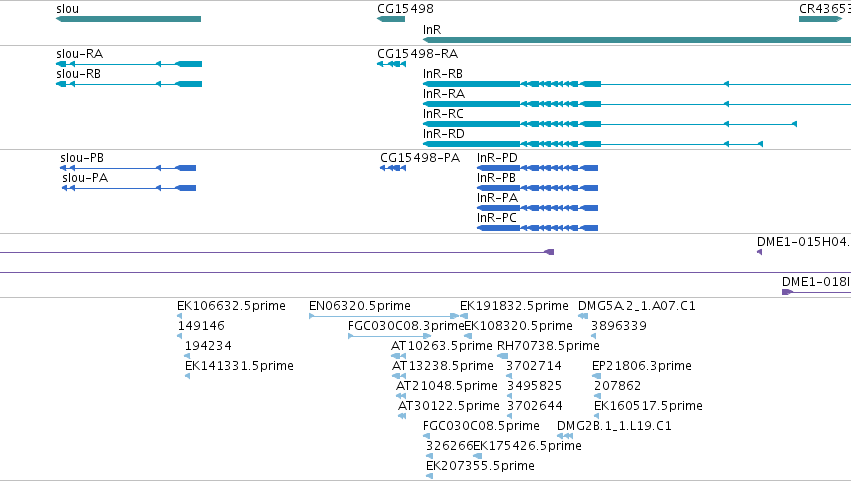This screenshot has width=851, height=481.
Task: Select the slou-RB transcript glyph
Action: (129, 84)
